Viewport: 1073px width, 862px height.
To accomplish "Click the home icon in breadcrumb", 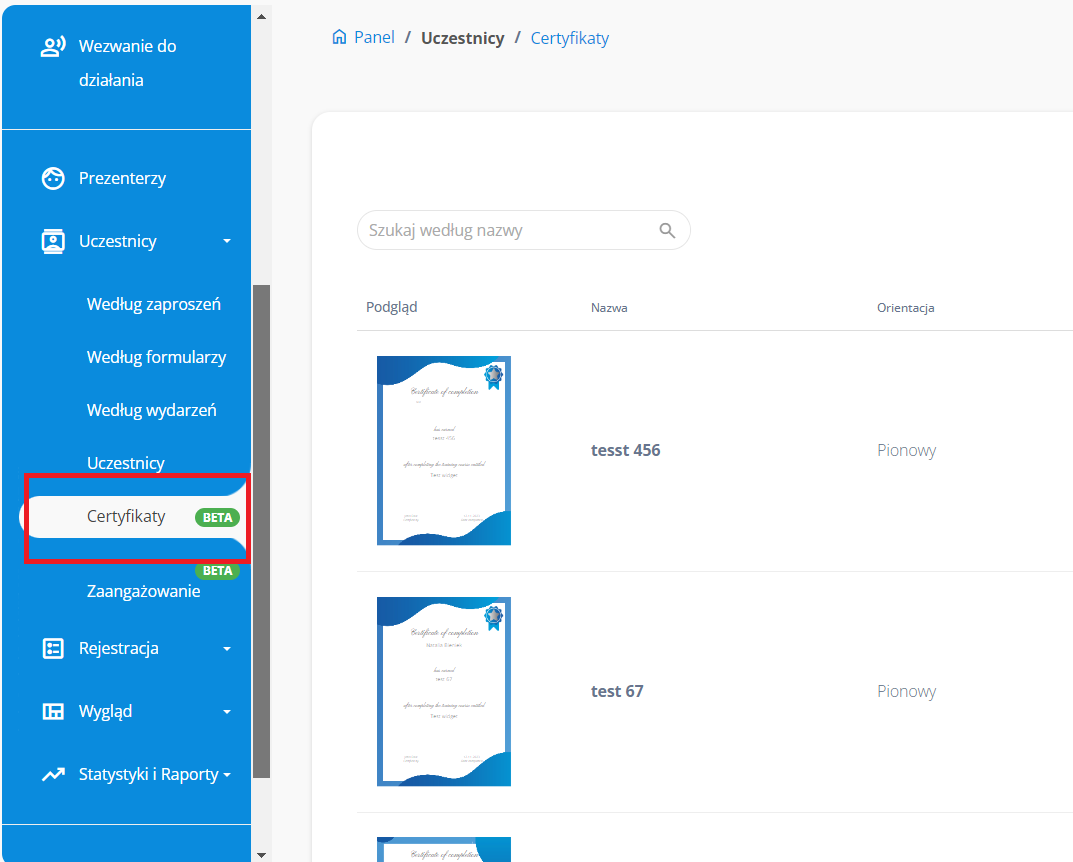I will [339, 38].
